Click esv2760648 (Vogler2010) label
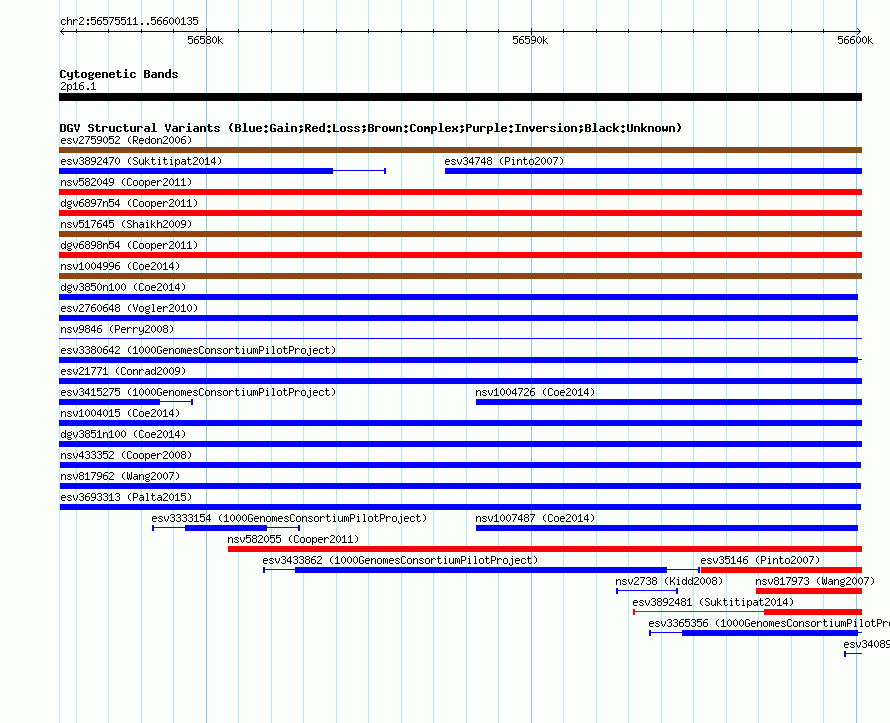 tap(129, 308)
